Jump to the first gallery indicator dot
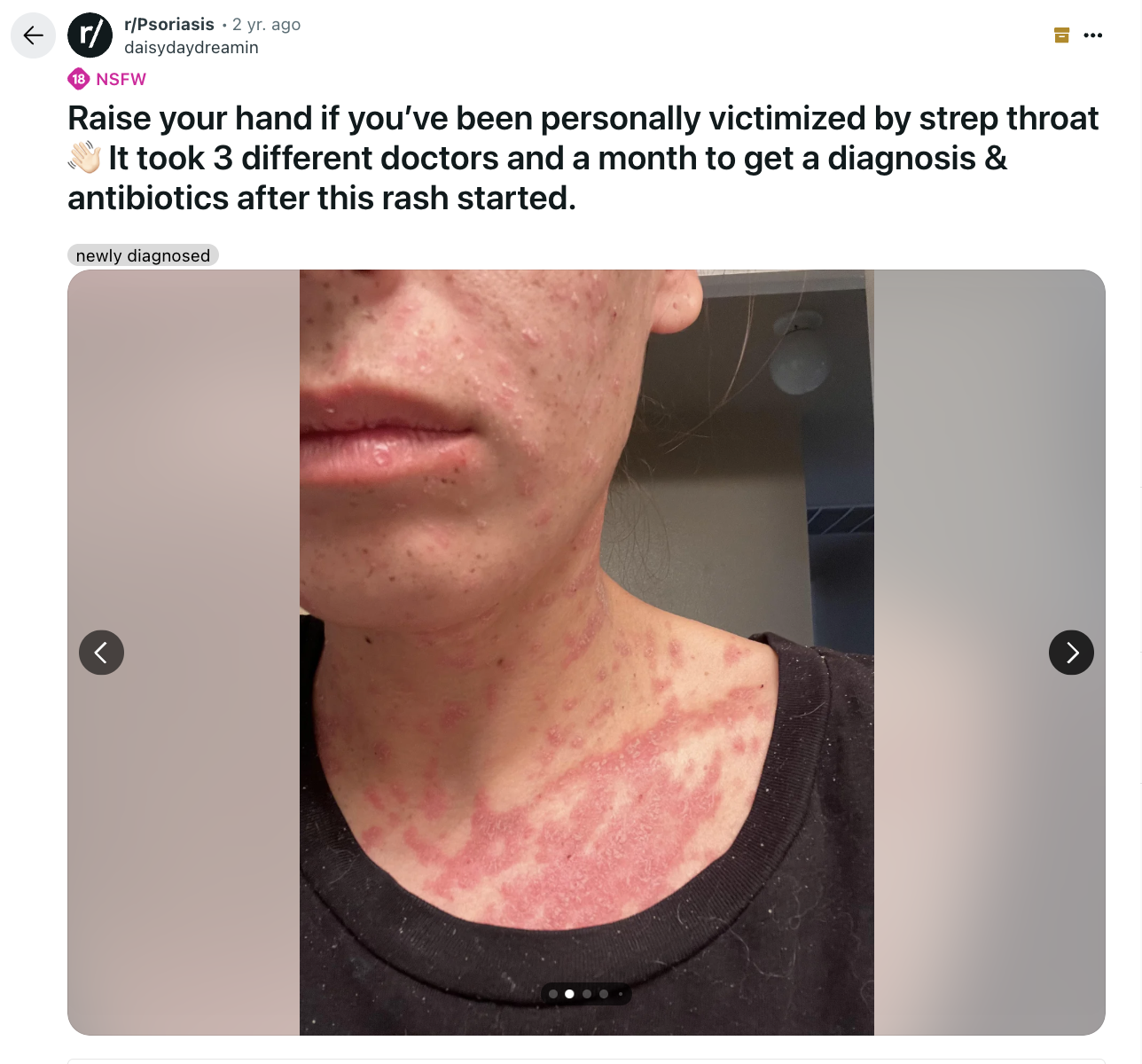 [x=553, y=994]
